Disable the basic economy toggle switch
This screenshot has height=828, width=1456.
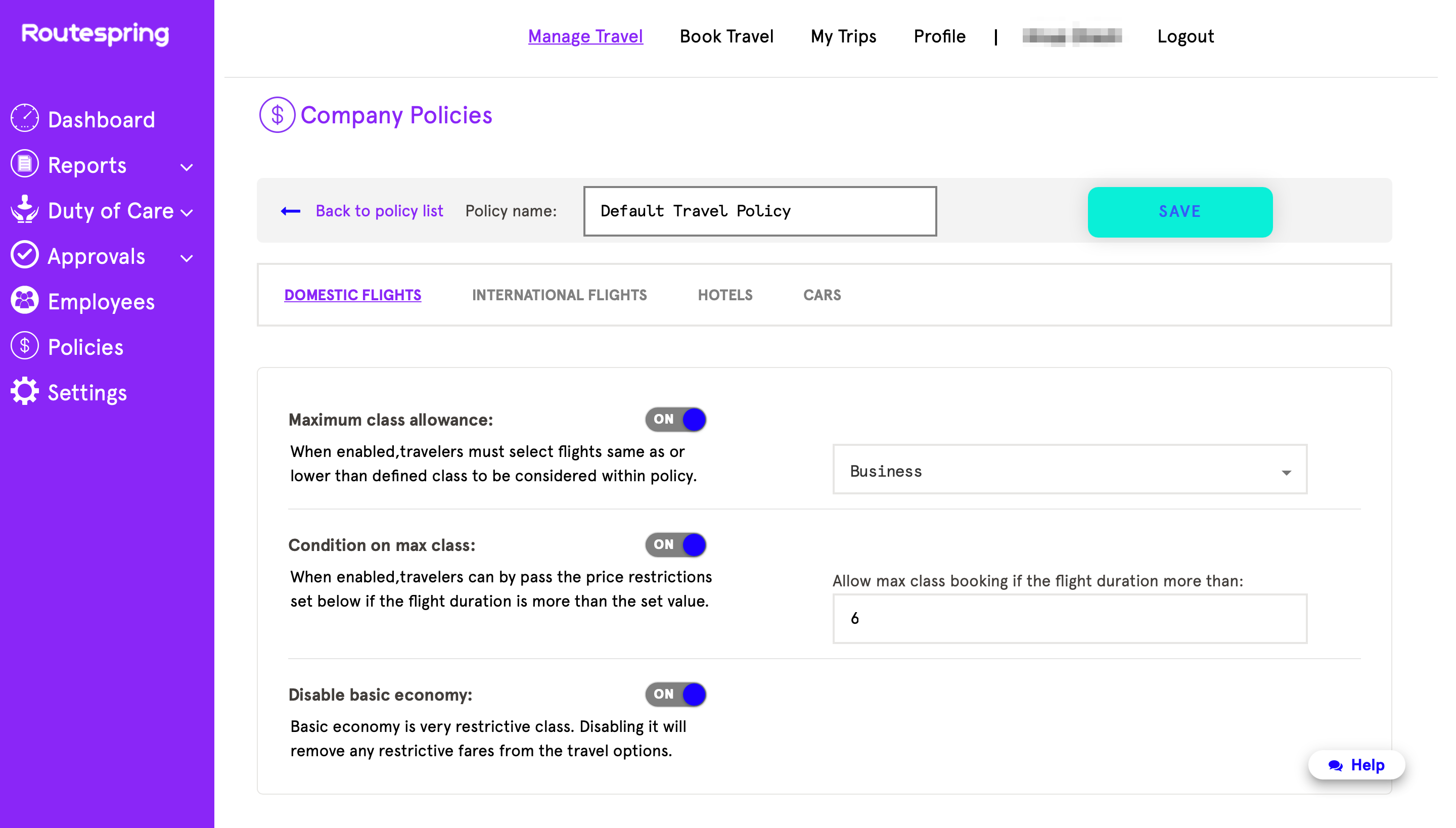click(675, 695)
